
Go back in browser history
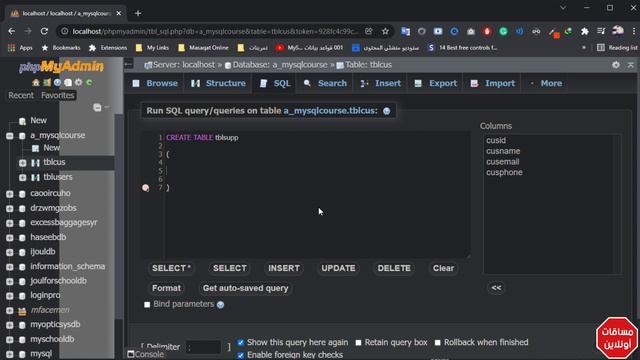[x=11, y=31]
